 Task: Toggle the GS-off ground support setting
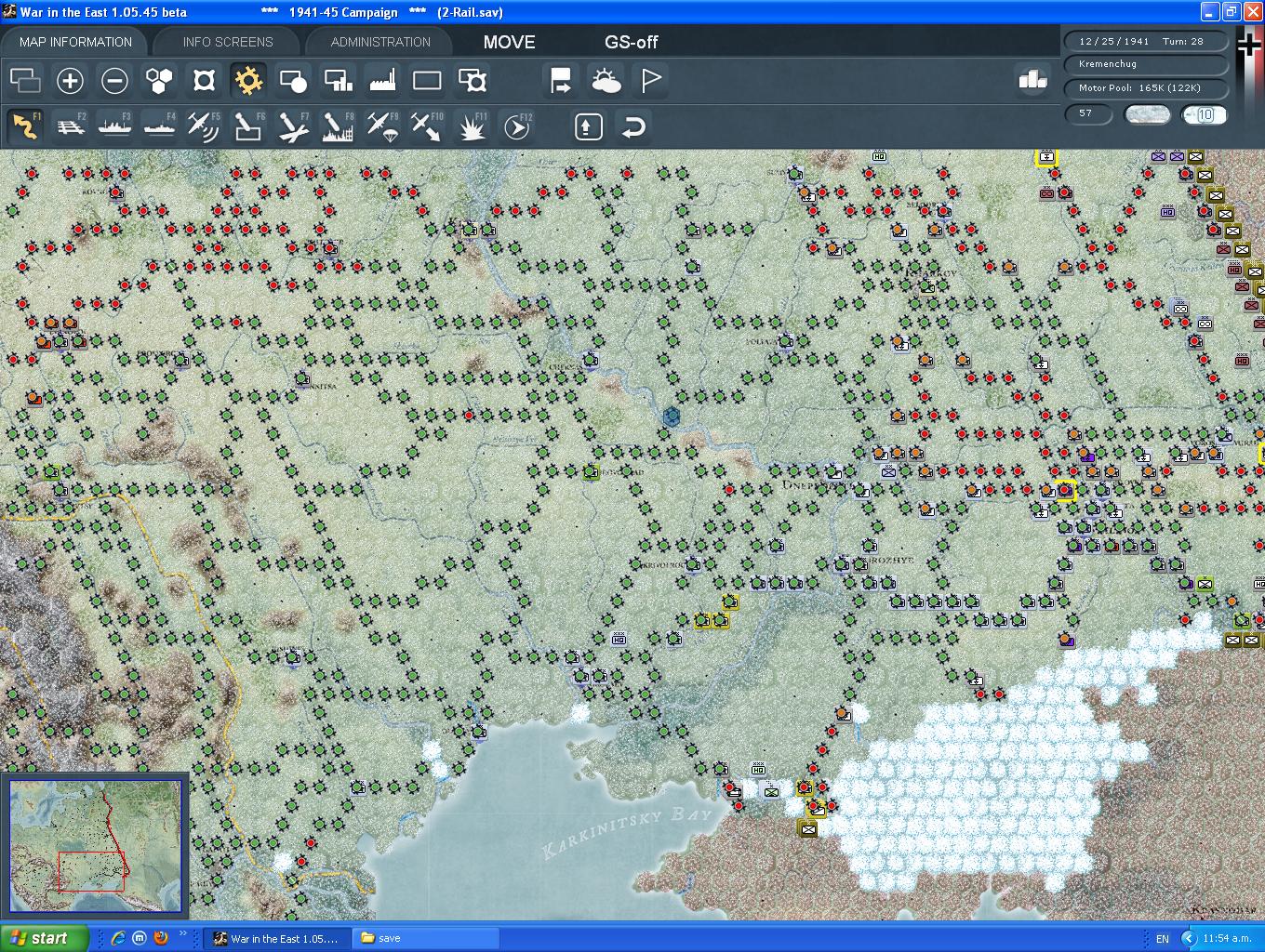pyautogui.click(x=632, y=42)
